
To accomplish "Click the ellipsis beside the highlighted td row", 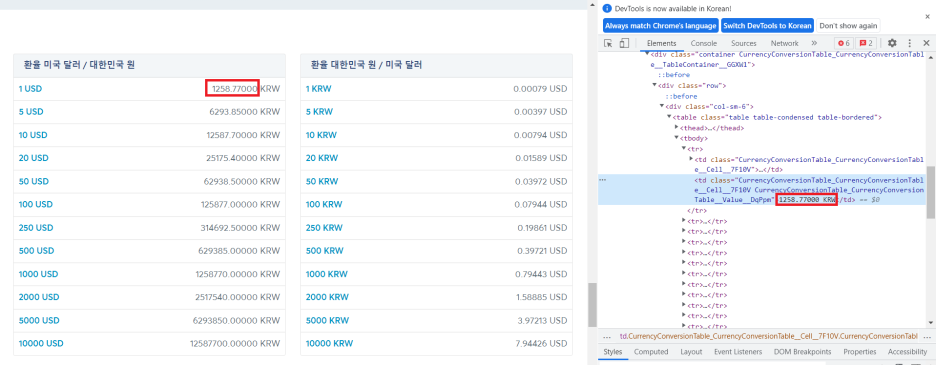I will (x=602, y=179).
